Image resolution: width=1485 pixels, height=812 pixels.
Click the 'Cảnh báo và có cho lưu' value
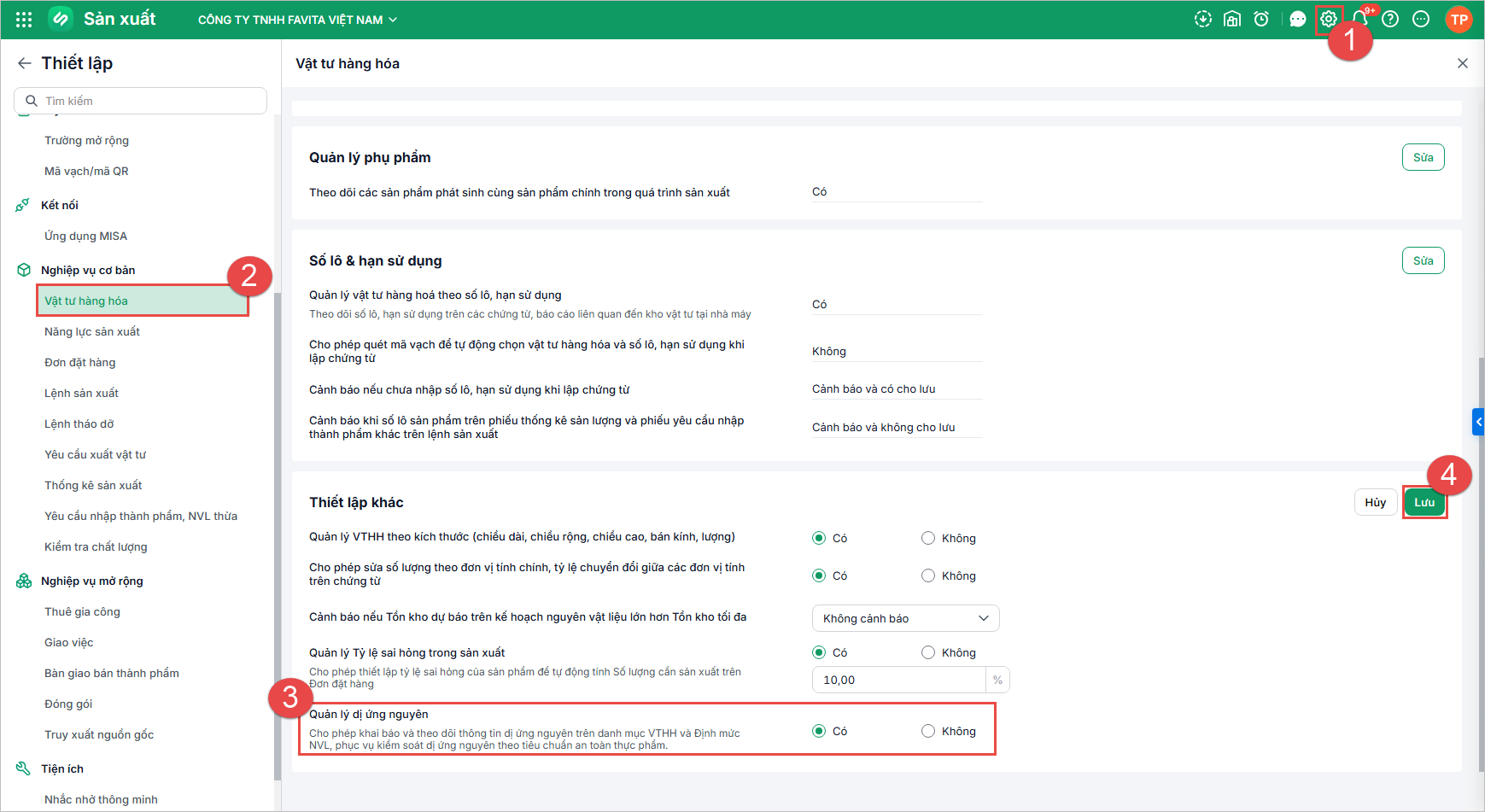[874, 388]
